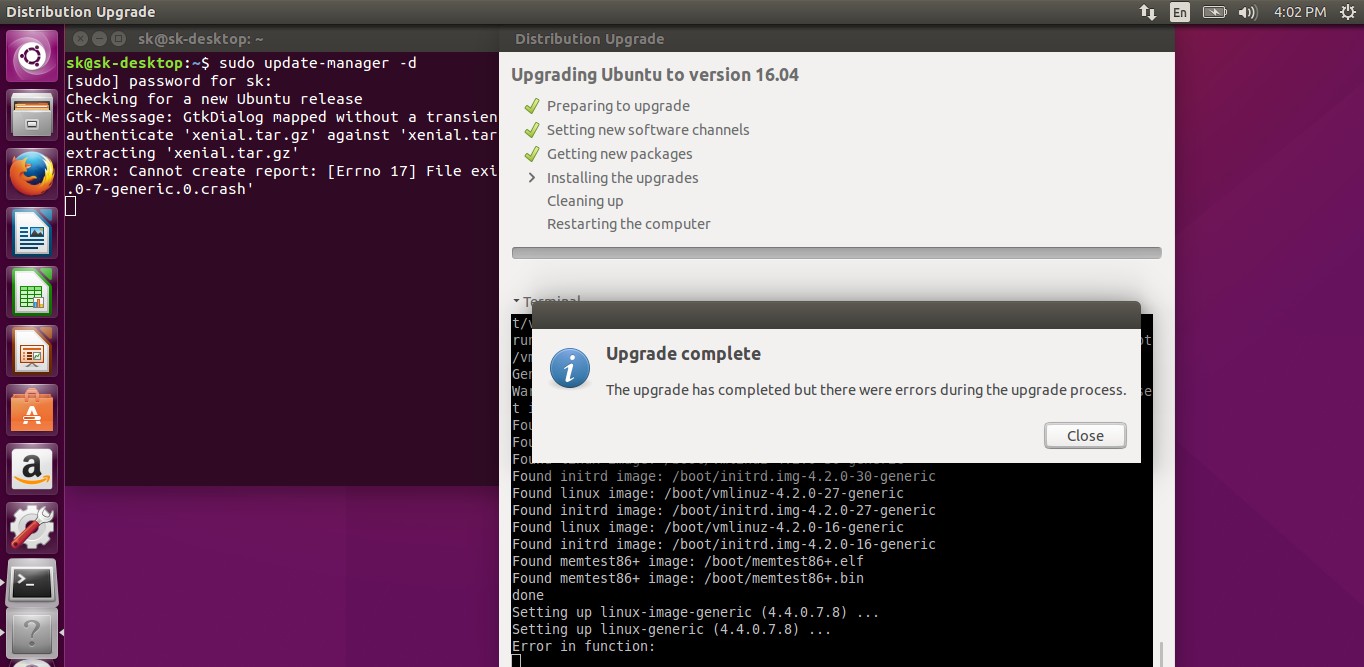Click the 'Upgrade complete' dialog heading
The image size is (1364, 667).
pos(683,354)
